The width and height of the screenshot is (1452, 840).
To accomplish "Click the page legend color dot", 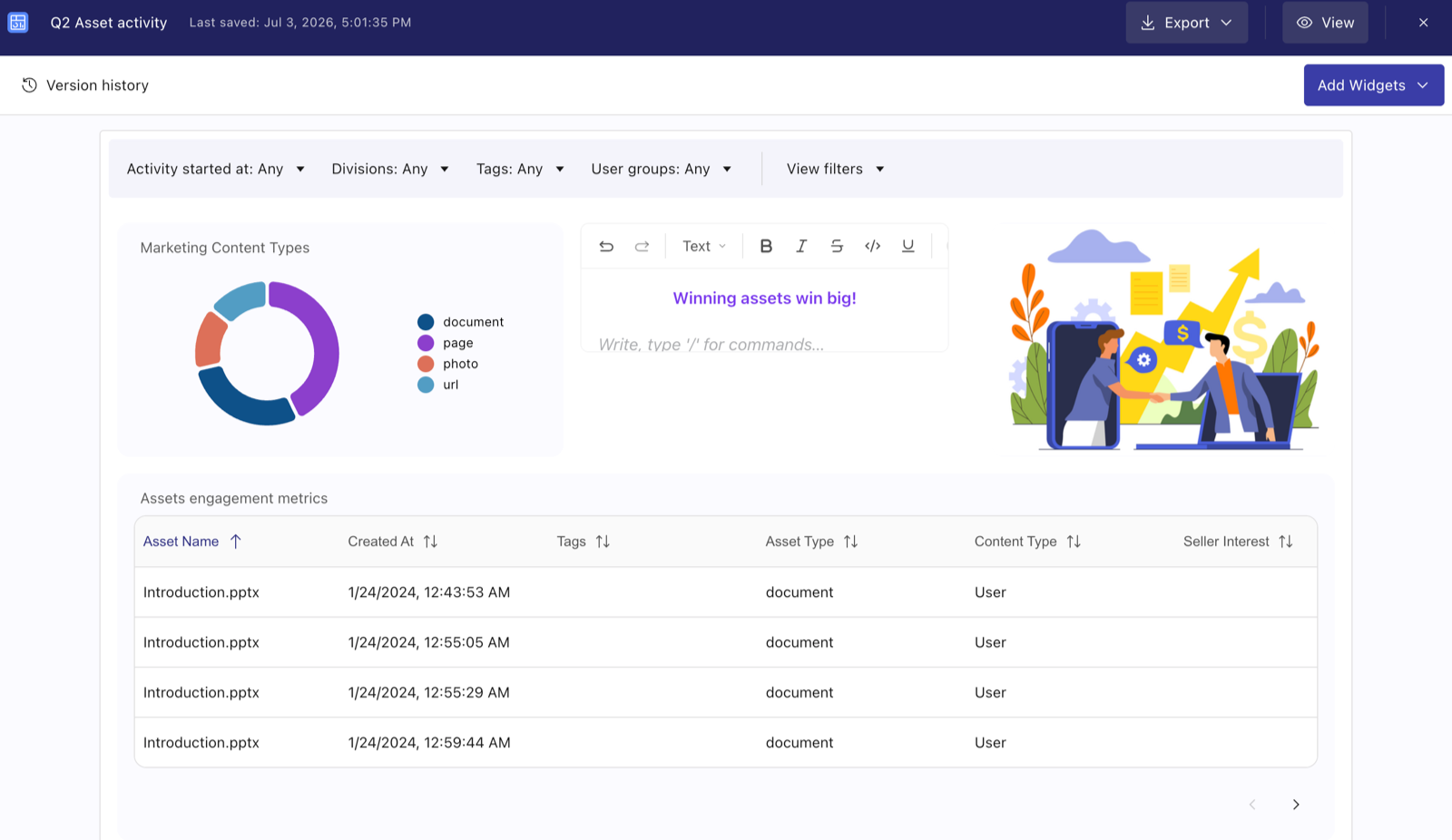I will pyautogui.click(x=426, y=343).
